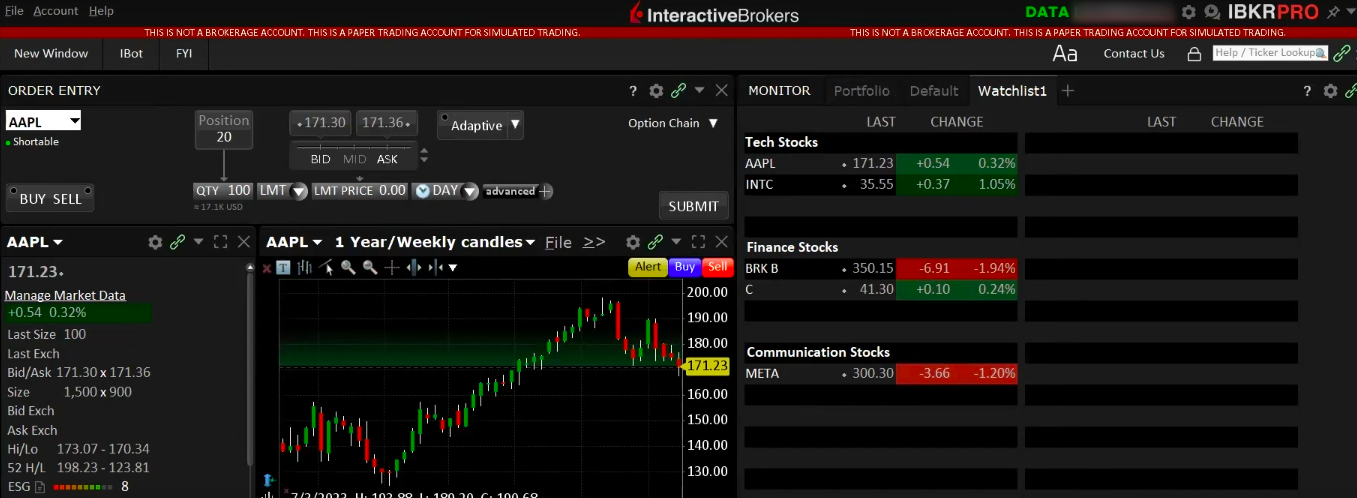Open DAY time-in-force dropdown

coord(470,191)
